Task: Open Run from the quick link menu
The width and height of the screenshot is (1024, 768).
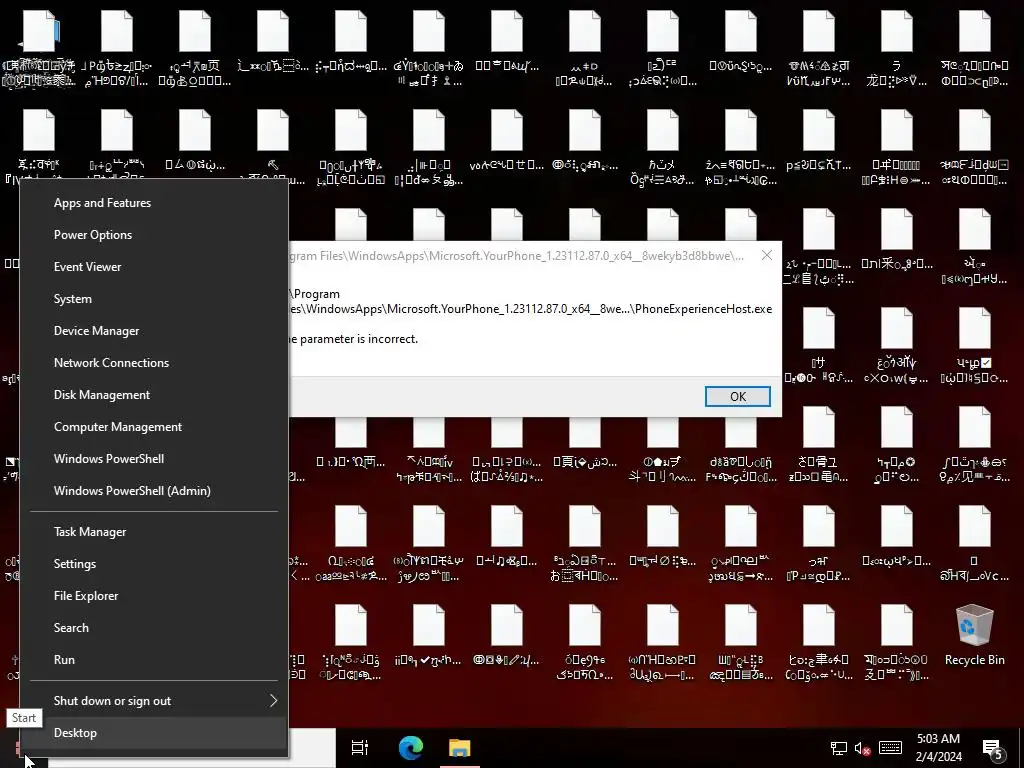Action: (x=154, y=660)
